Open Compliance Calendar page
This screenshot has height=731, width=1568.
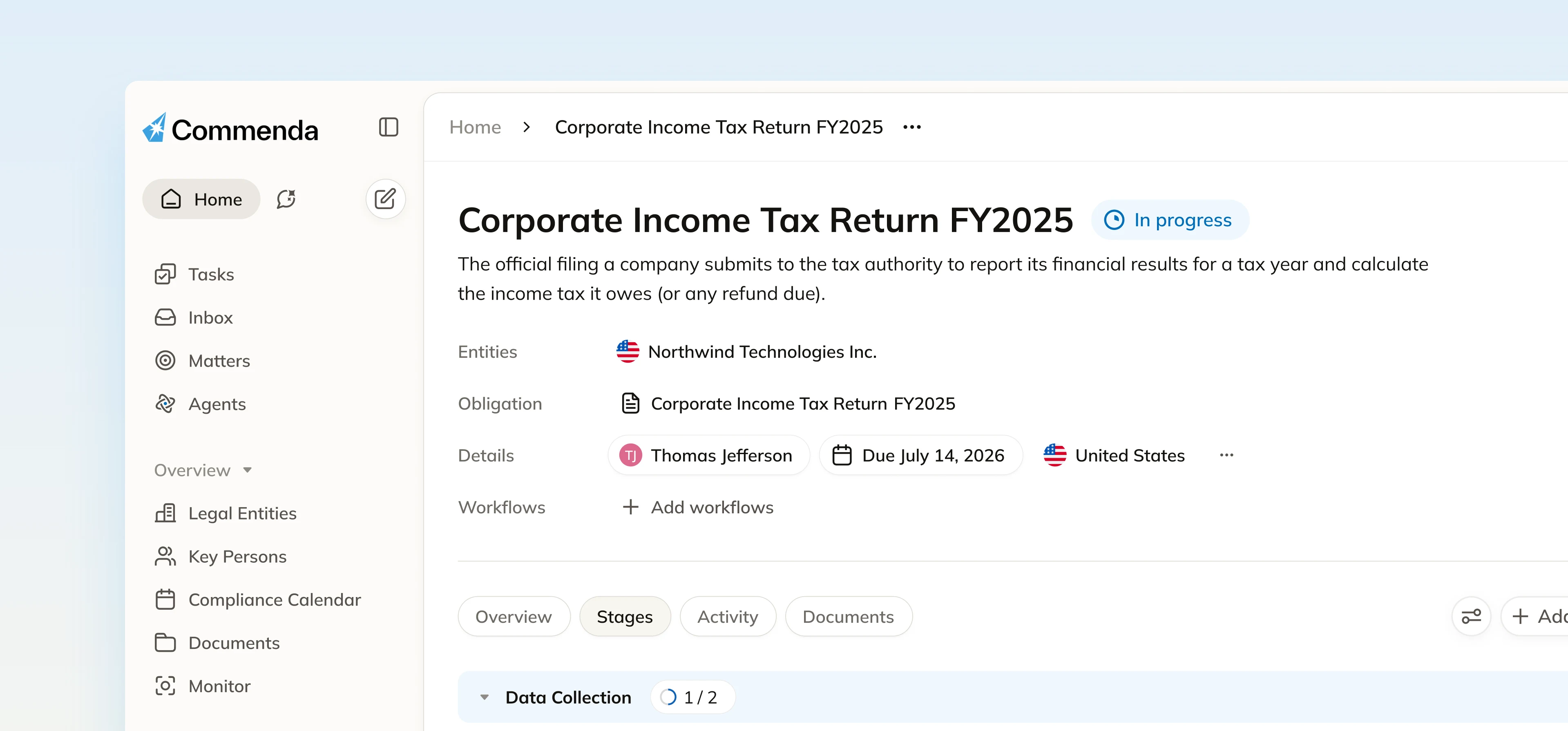tap(257, 600)
